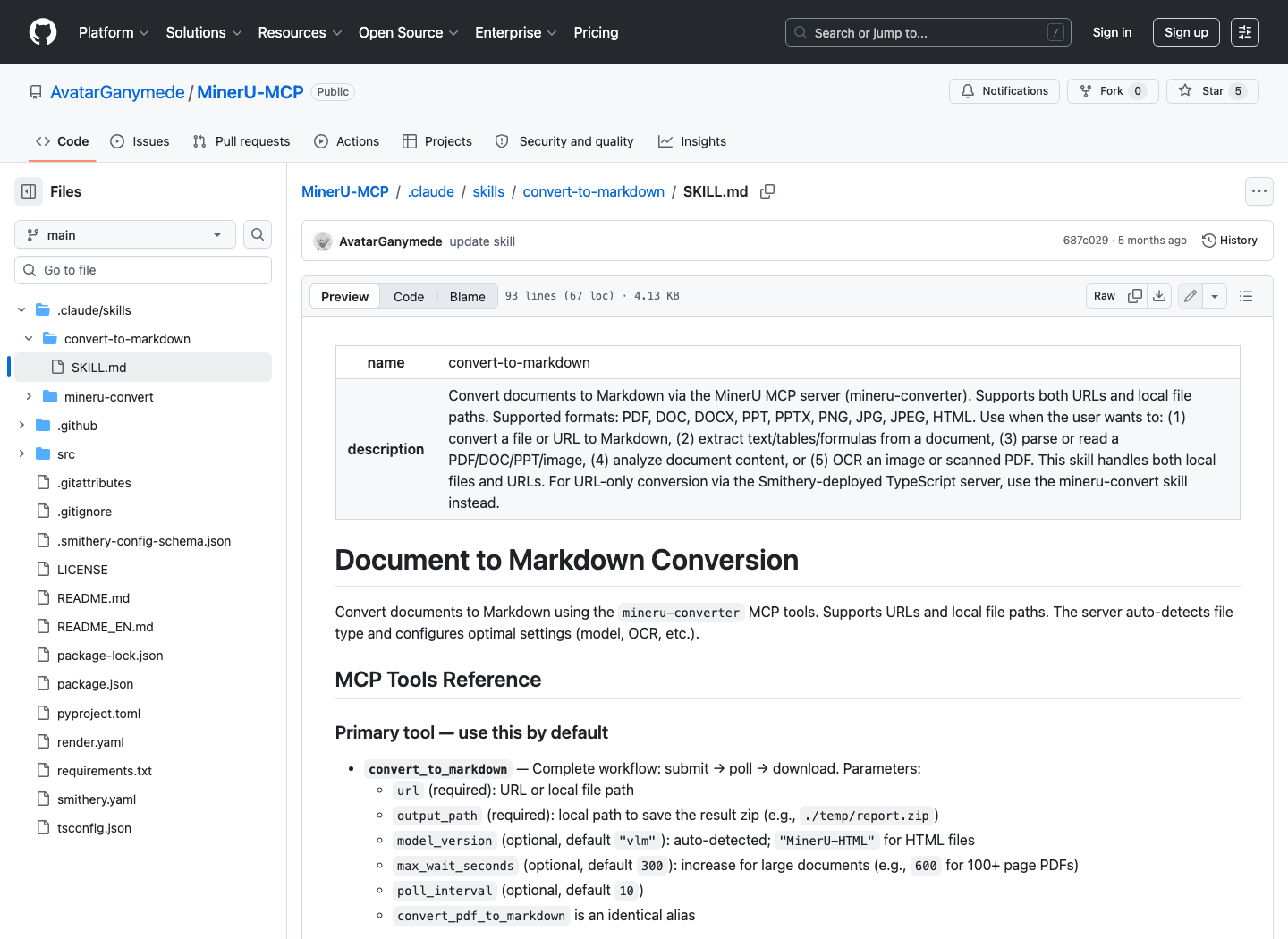Focus the Go to file field
1288x939 pixels.
coord(143,270)
